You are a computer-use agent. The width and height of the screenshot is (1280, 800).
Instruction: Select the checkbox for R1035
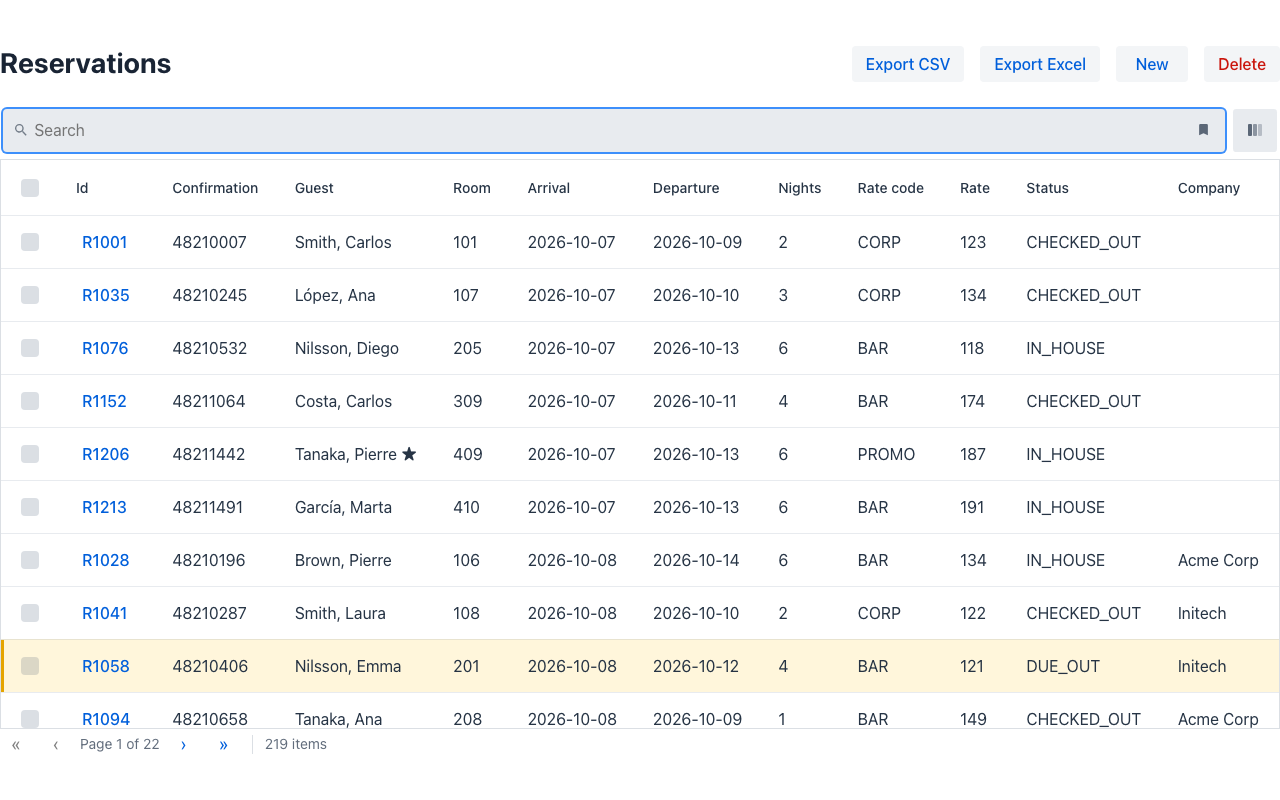tap(30, 295)
